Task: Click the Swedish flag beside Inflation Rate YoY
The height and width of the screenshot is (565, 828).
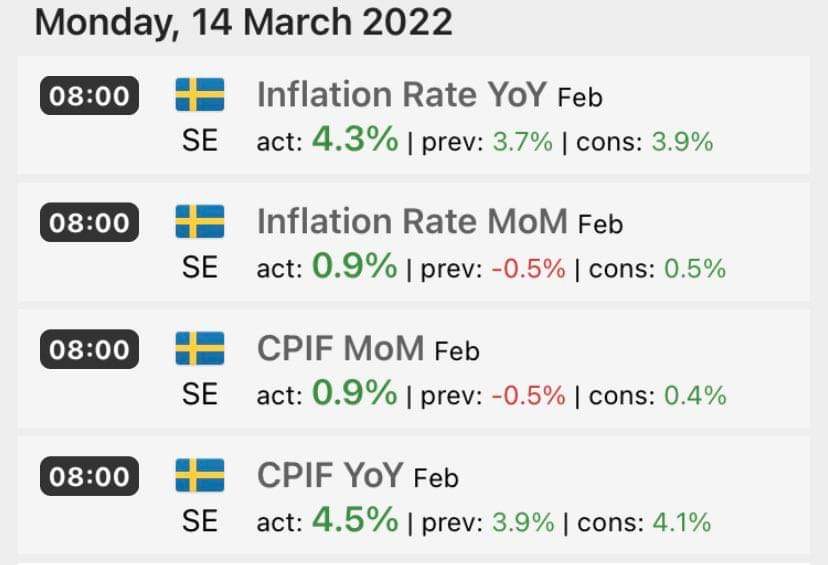Action: point(200,95)
